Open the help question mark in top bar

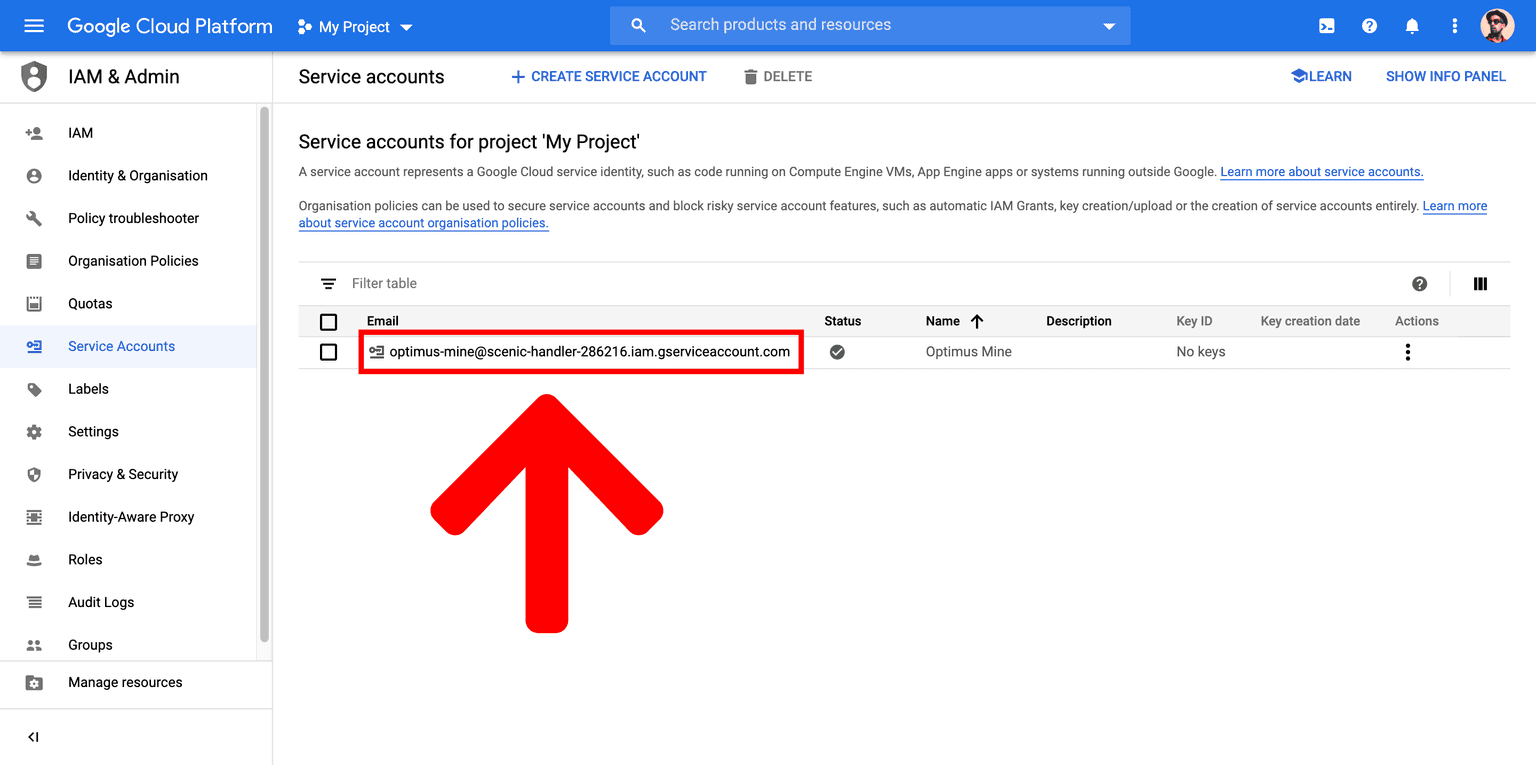coord(1369,25)
